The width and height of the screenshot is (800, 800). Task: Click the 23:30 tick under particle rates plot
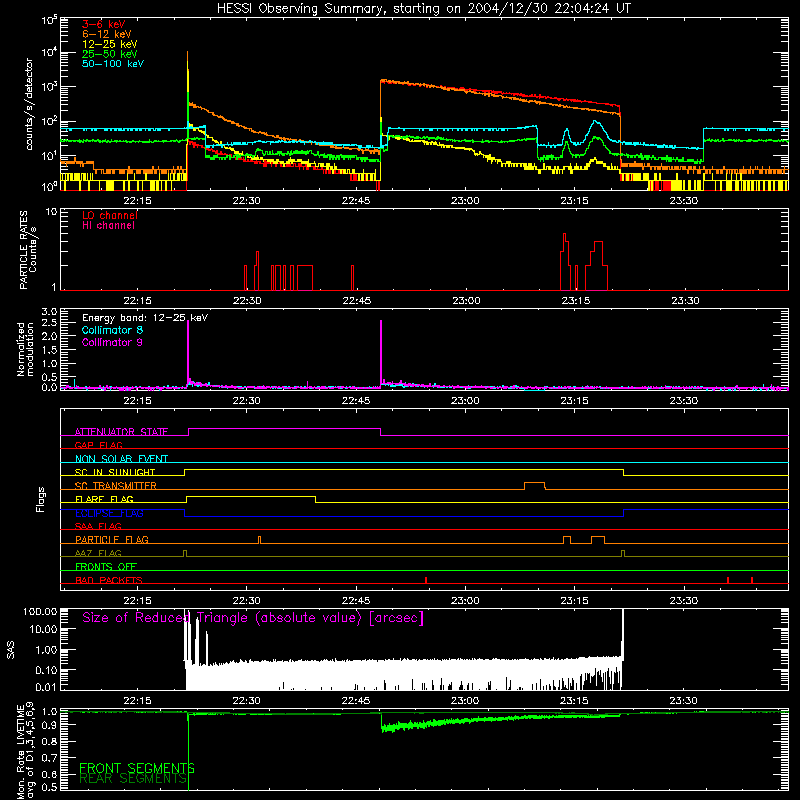coord(685,301)
